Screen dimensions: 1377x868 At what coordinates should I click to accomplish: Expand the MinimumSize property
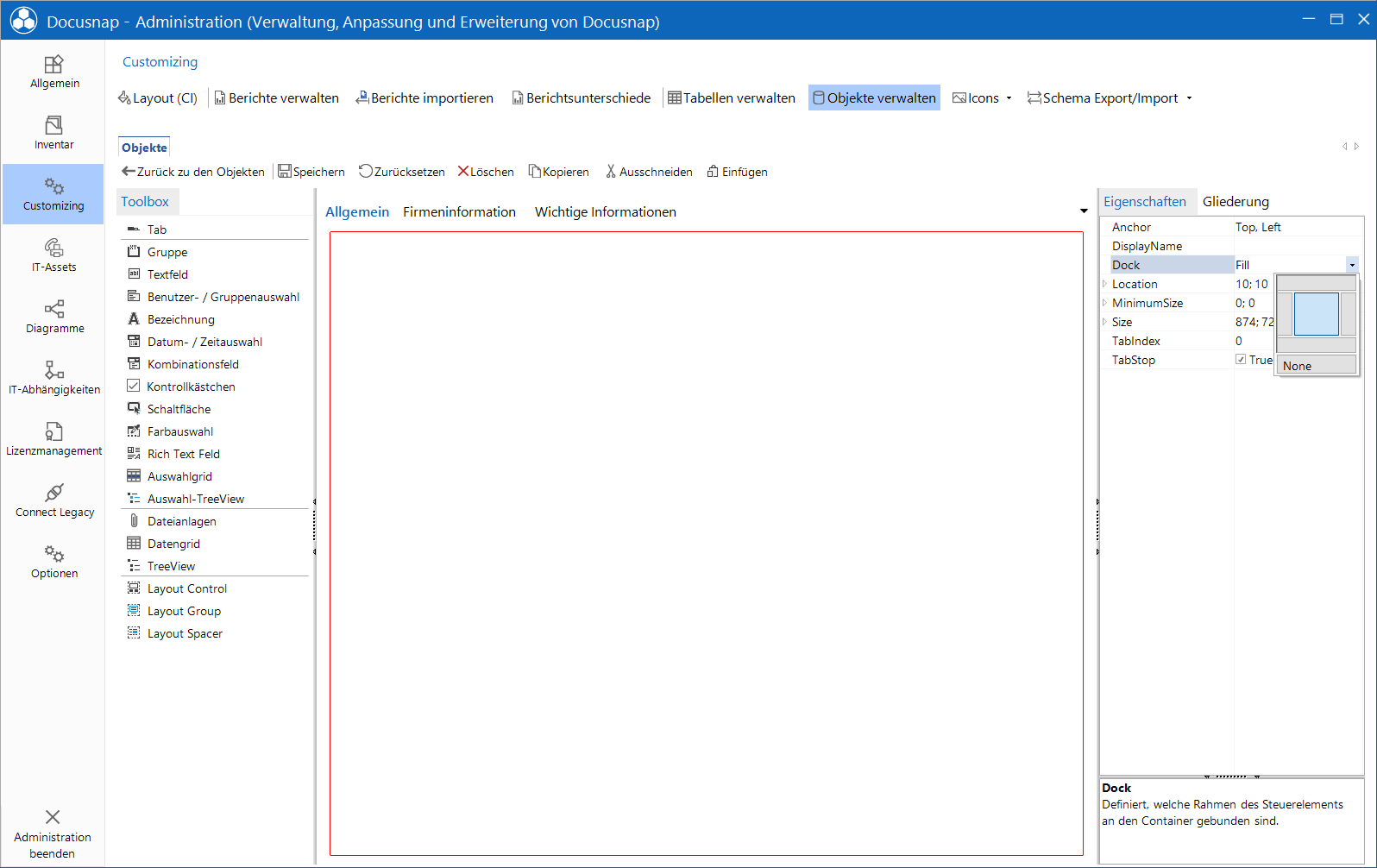1104,303
